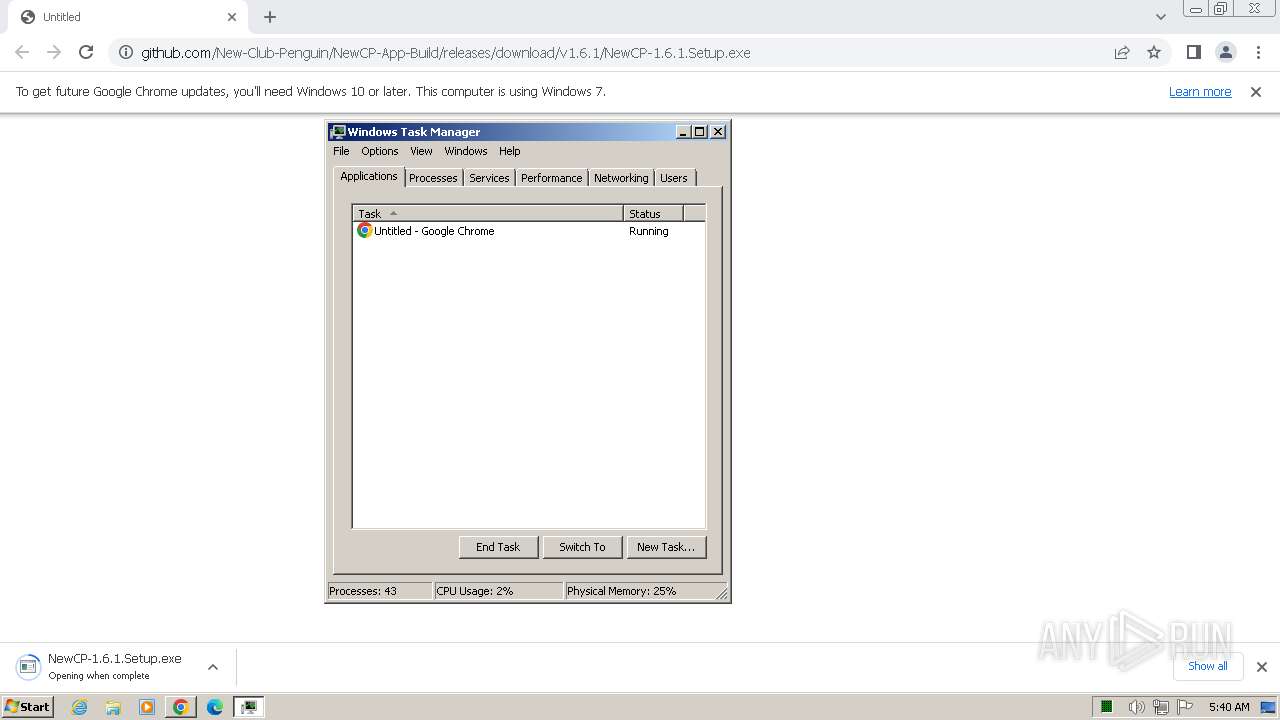The width and height of the screenshot is (1280, 720).
Task: Open Task Manager Help menu
Action: tap(510, 151)
